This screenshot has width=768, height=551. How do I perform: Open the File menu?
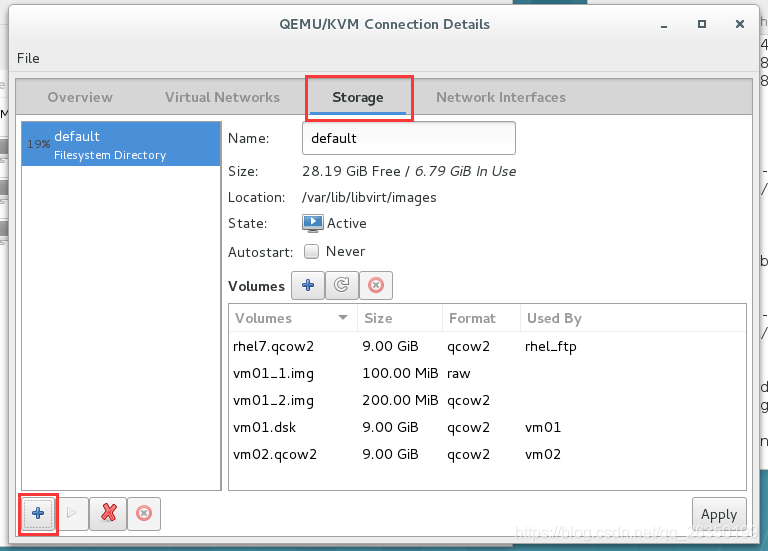(28, 58)
